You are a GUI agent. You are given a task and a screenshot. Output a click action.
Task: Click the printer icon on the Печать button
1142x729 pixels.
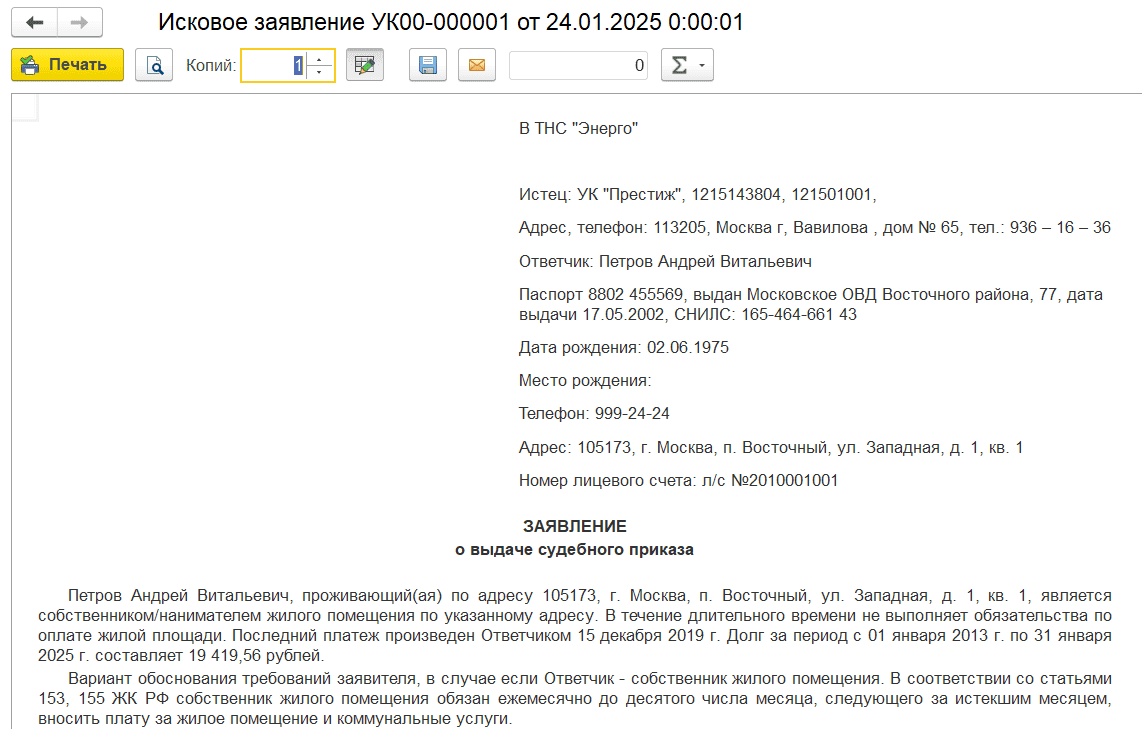[30, 64]
